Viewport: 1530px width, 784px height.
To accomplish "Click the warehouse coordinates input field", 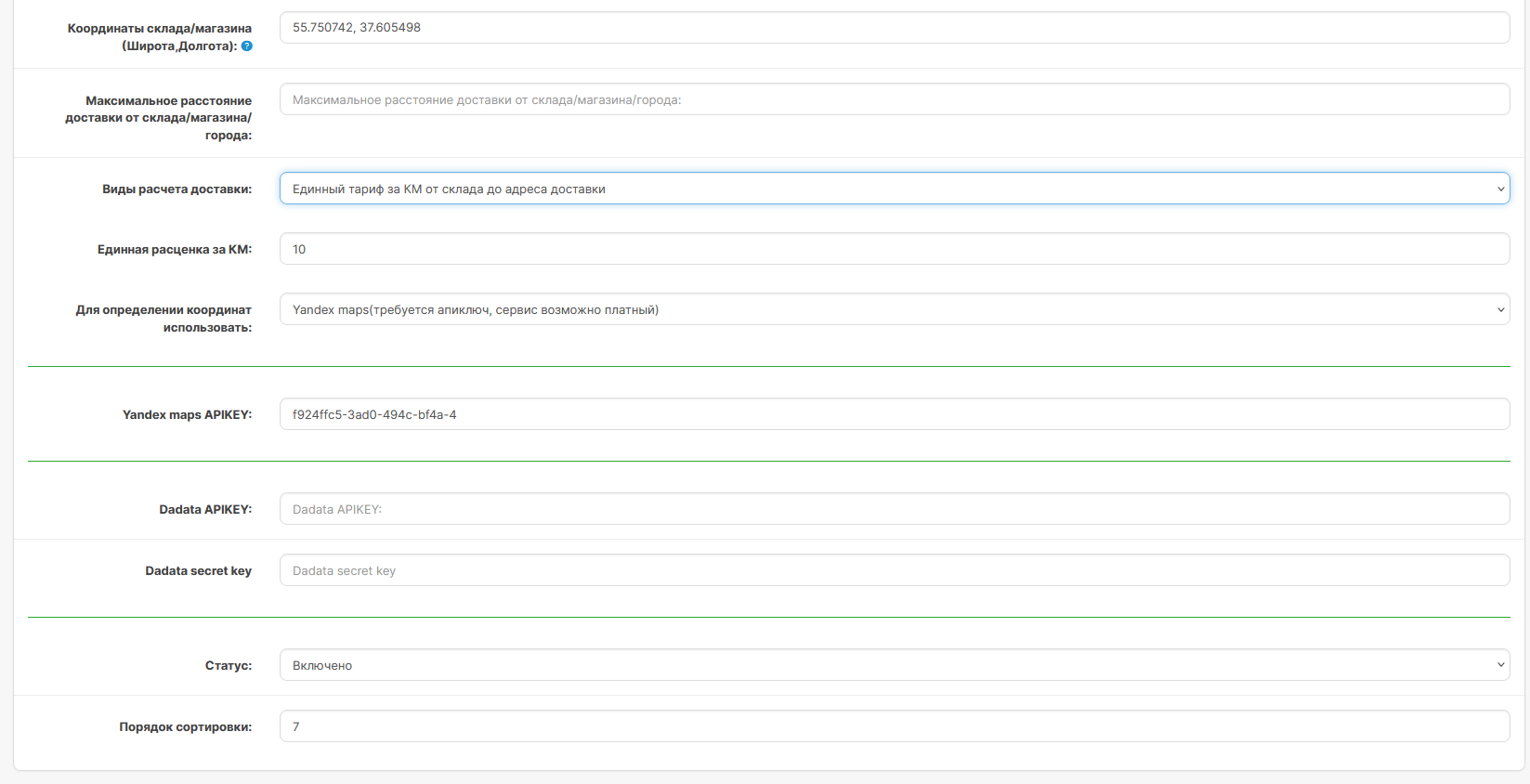I will pos(894,28).
